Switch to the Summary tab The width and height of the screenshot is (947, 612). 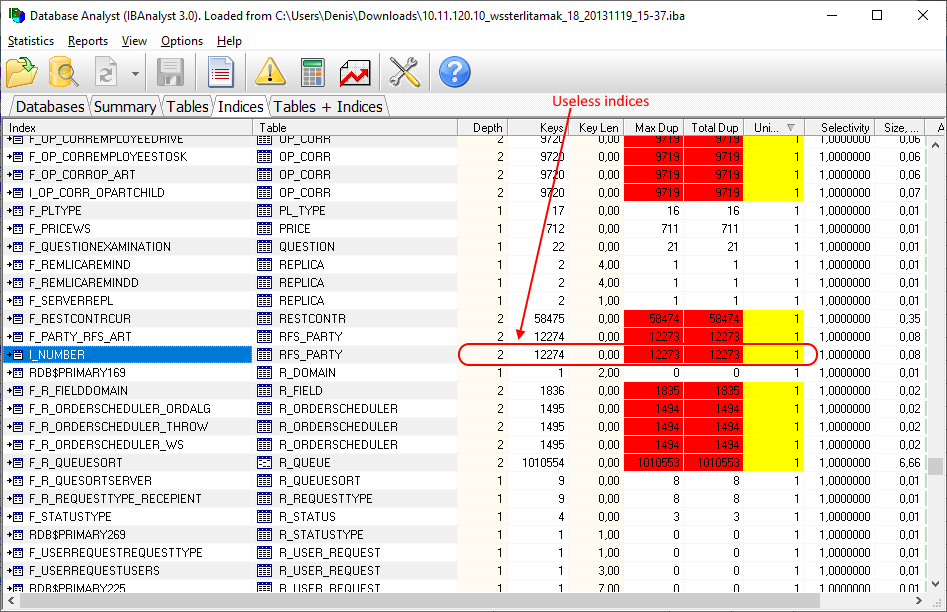(125, 106)
